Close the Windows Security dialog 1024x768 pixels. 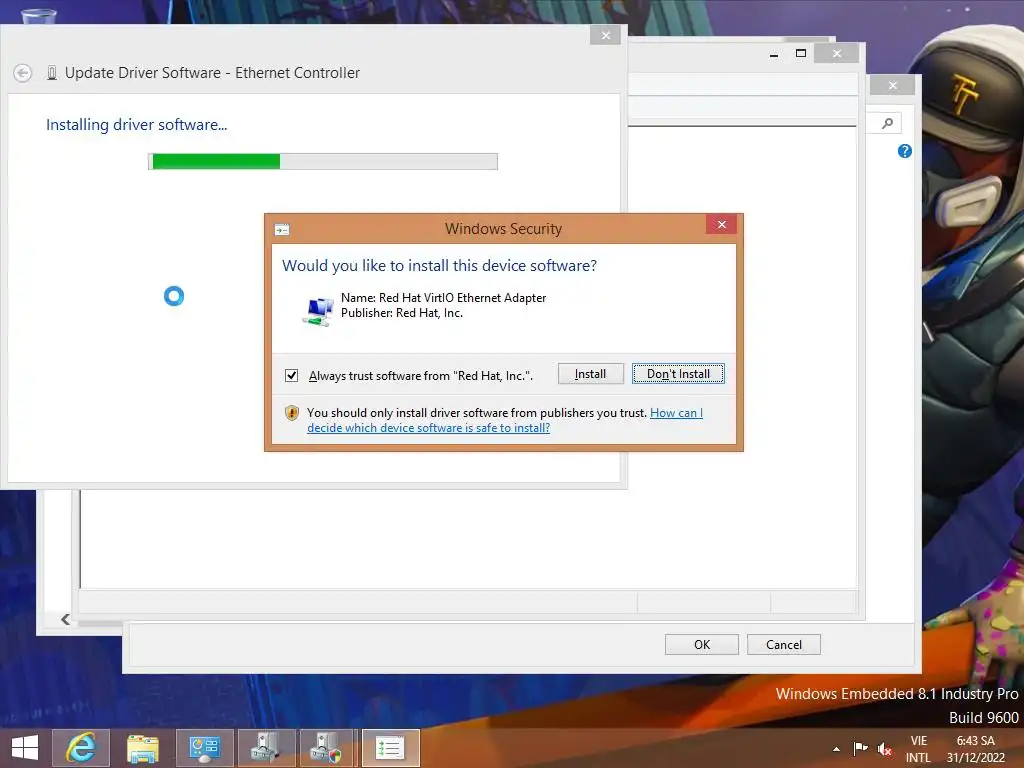point(721,225)
